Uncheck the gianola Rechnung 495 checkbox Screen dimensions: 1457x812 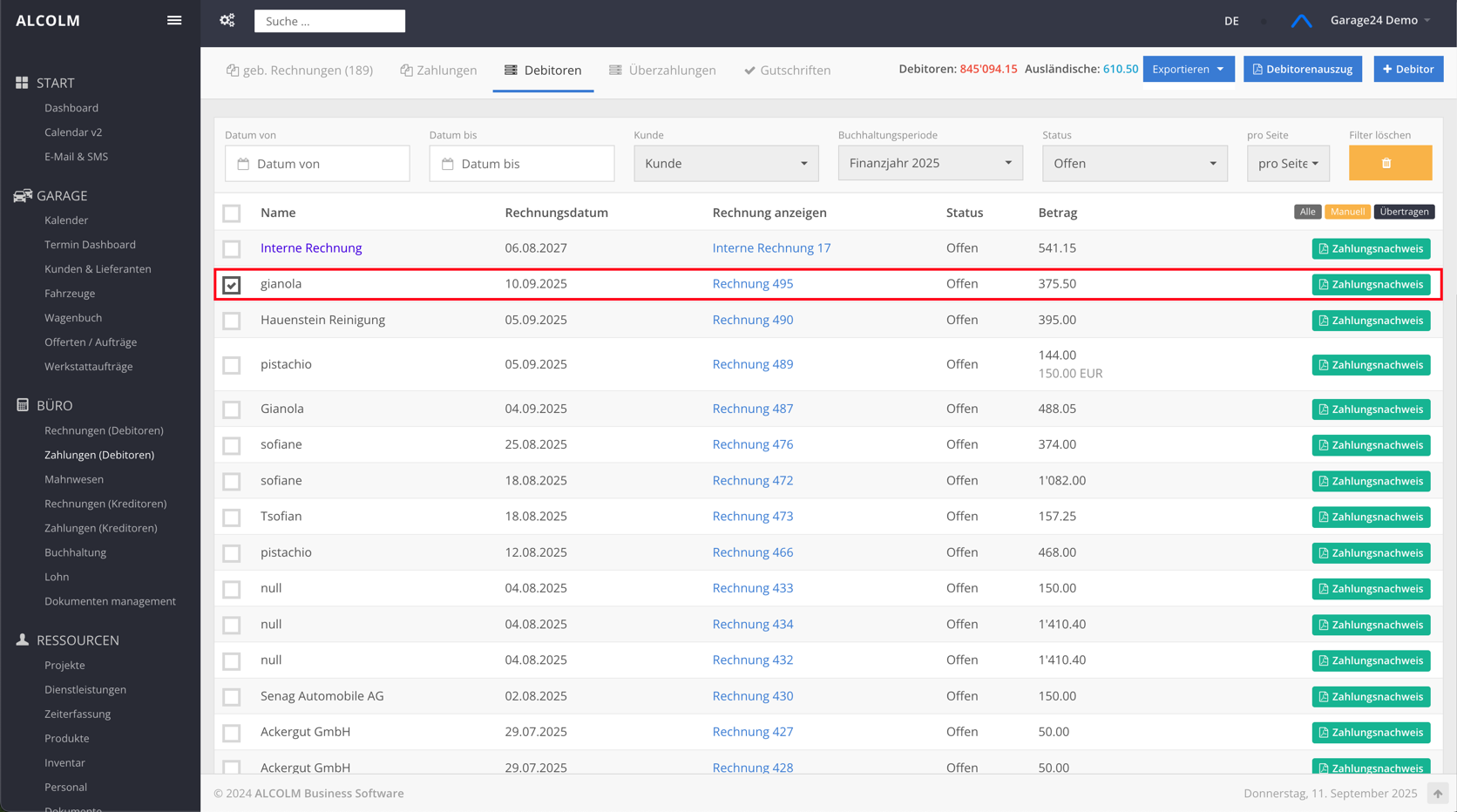tap(232, 285)
